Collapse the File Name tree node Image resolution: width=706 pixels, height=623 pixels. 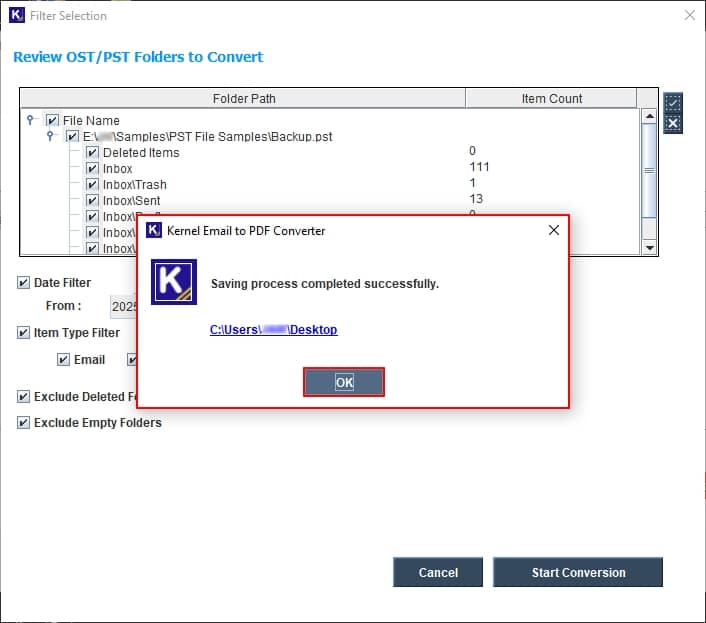coord(30,120)
